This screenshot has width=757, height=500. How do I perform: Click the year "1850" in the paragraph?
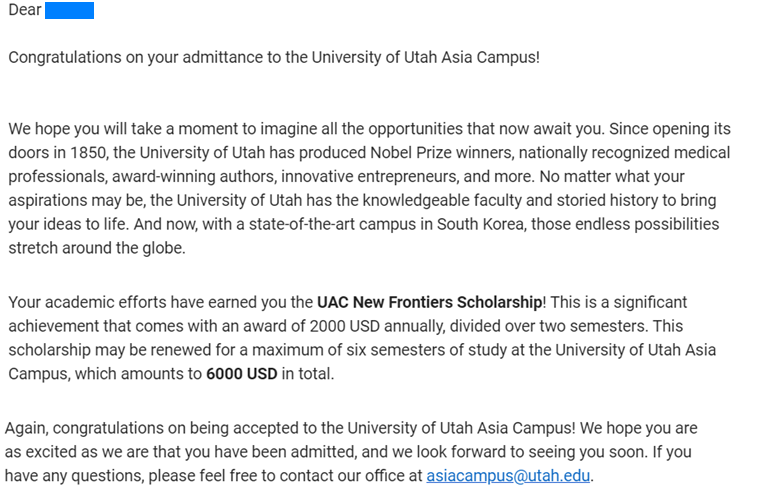click(x=88, y=153)
